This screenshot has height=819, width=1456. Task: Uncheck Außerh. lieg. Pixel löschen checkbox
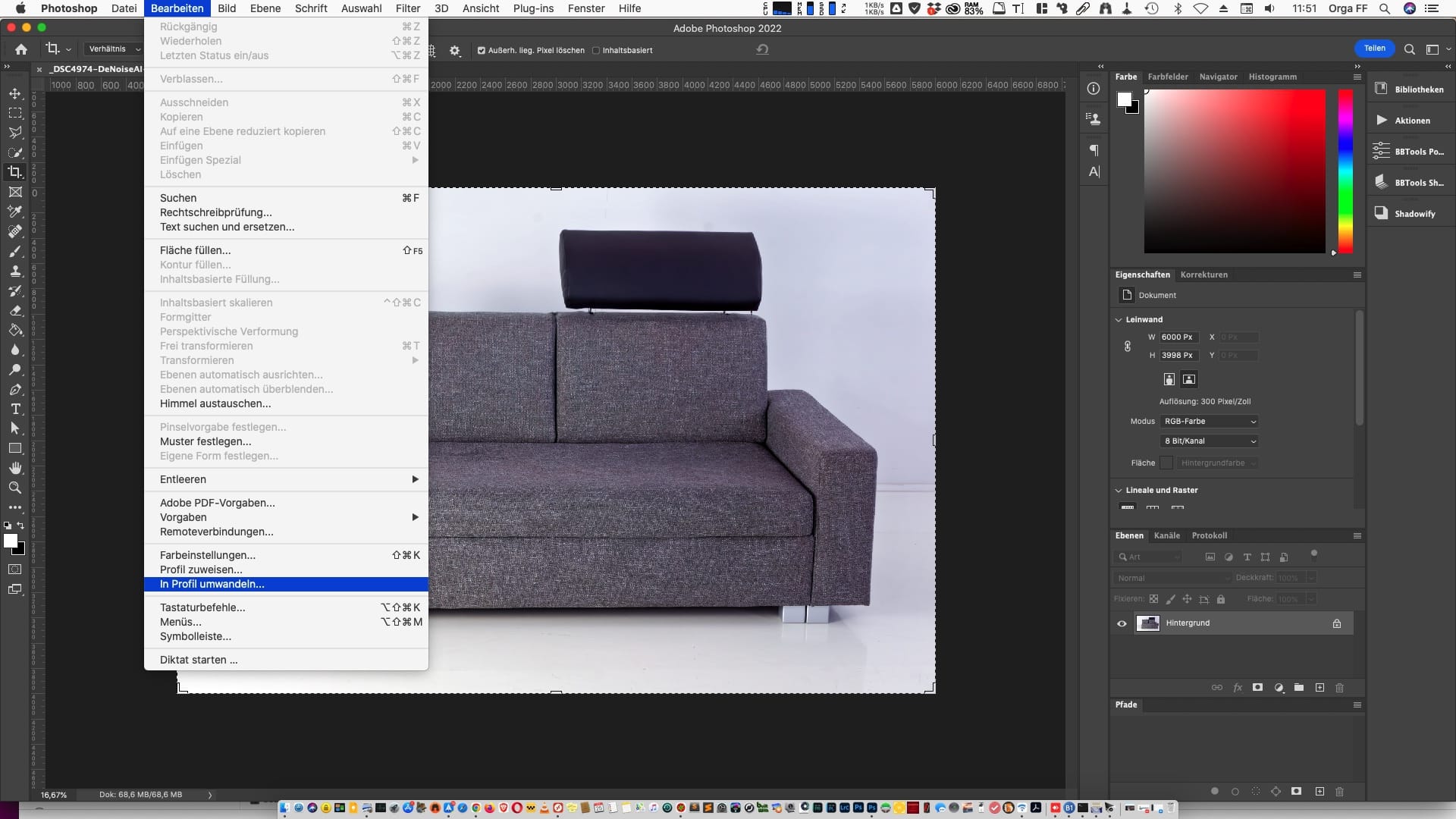(x=481, y=51)
